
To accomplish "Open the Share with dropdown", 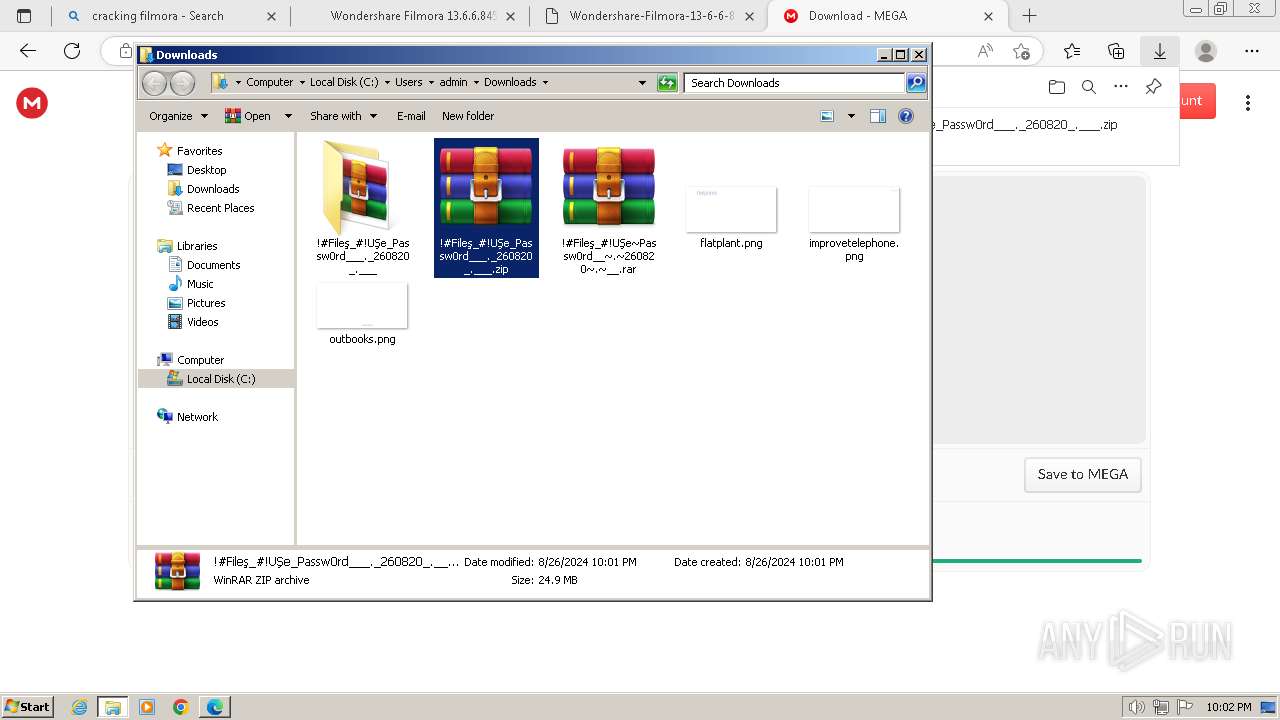I will point(343,116).
